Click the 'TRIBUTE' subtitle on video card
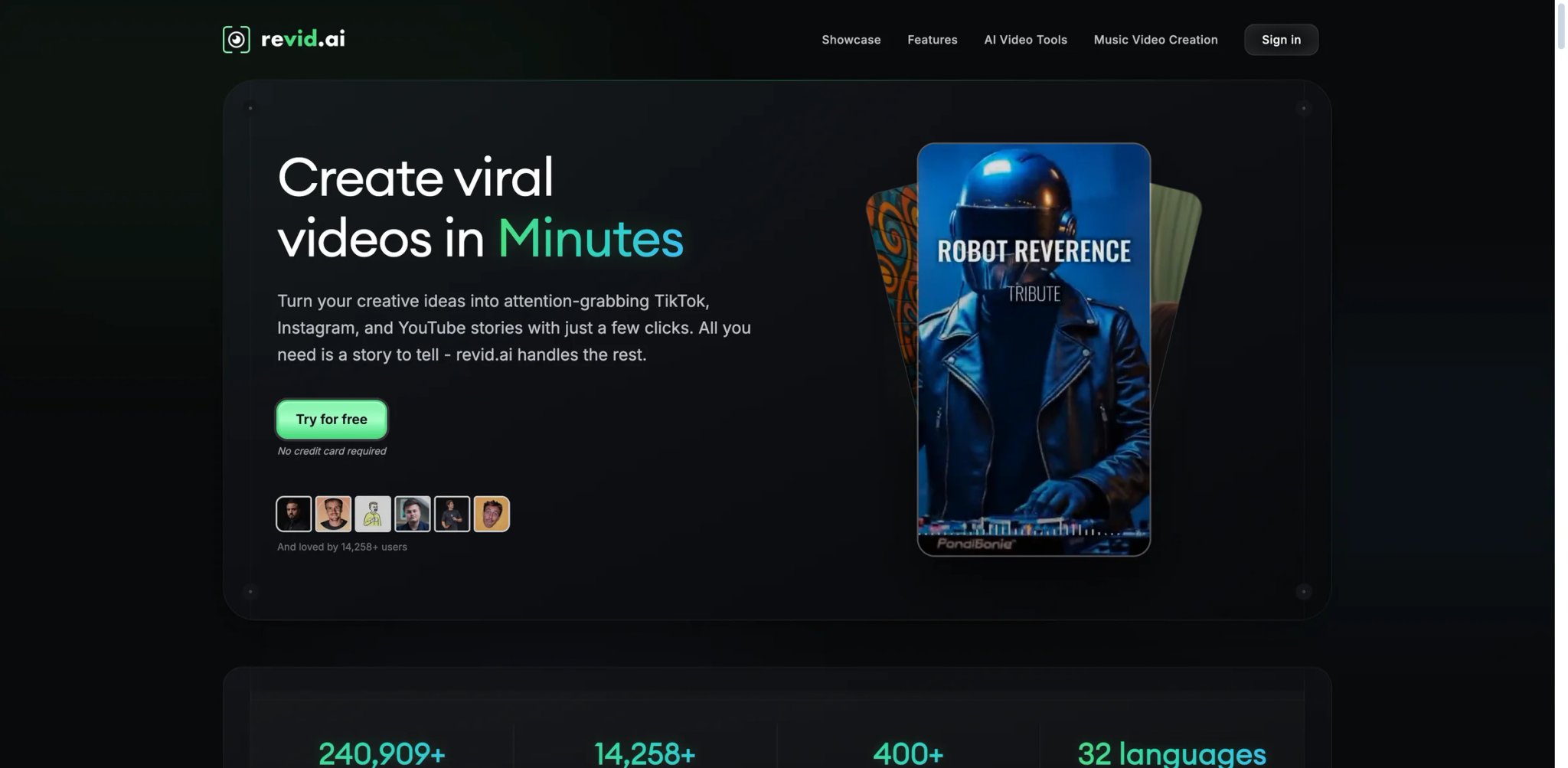This screenshot has height=768, width=1568. [x=1034, y=294]
